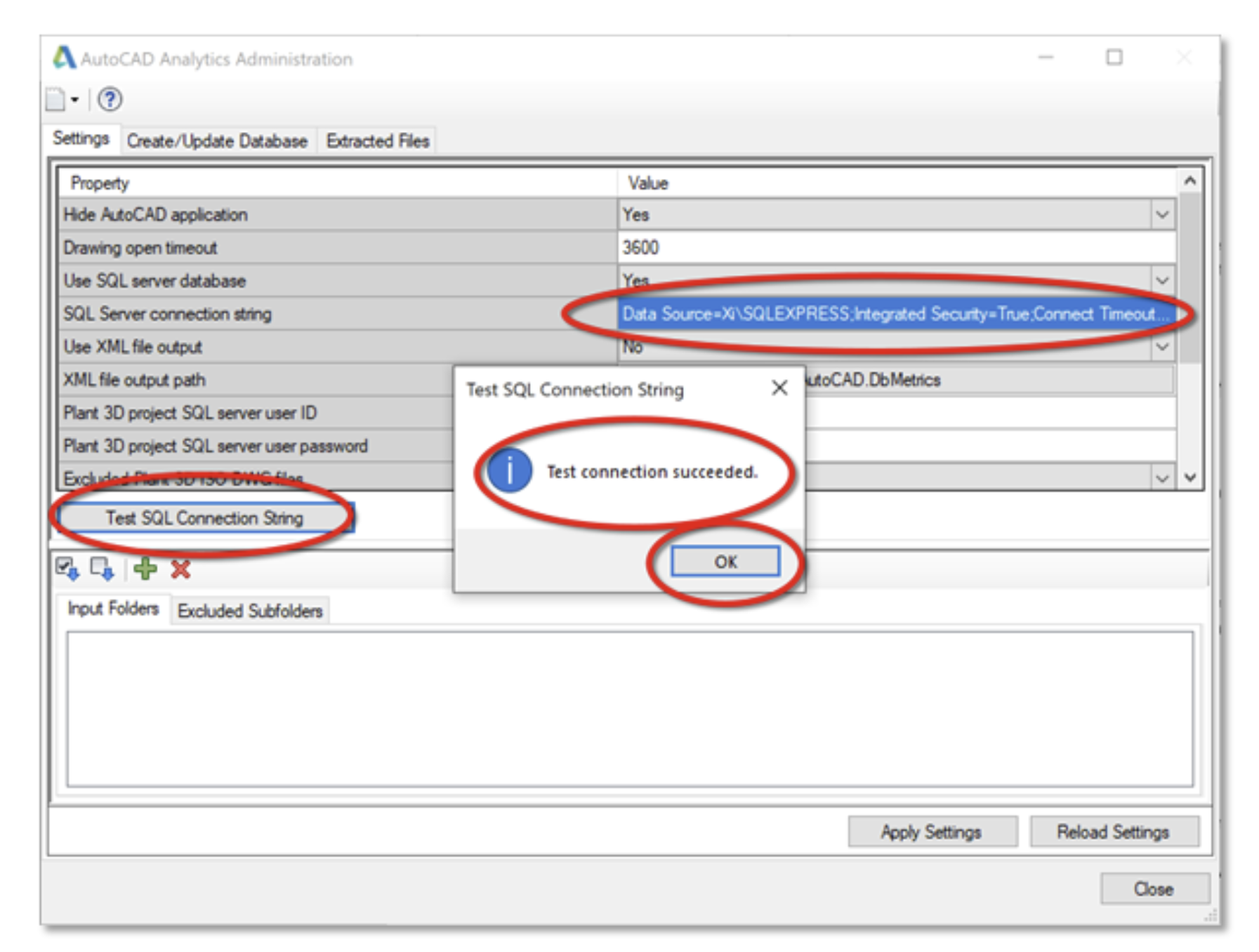
Task: Select Plant 3D project SQL server user ID
Action: point(257,413)
